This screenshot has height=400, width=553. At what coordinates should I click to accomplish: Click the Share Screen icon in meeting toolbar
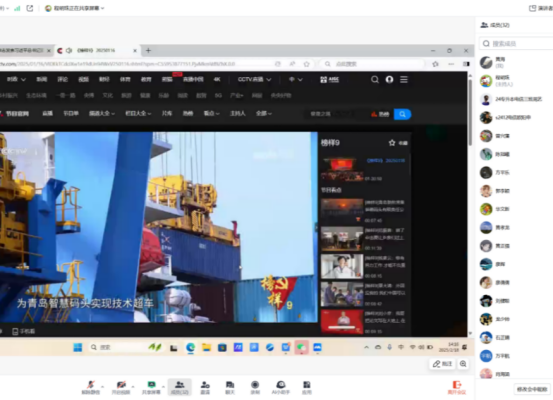pyautogui.click(x=151, y=387)
